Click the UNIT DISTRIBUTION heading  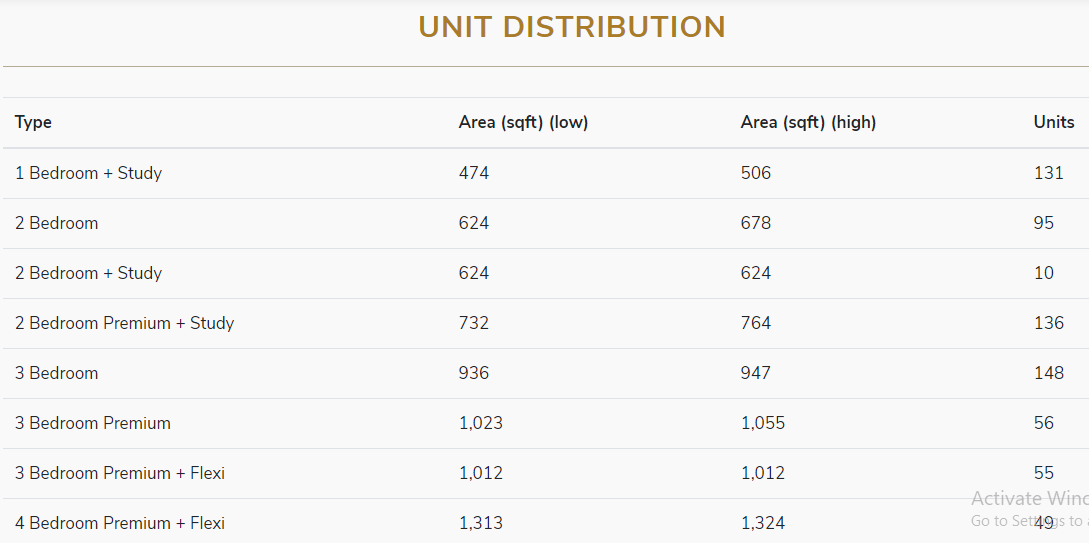pyautogui.click(x=572, y=27)
